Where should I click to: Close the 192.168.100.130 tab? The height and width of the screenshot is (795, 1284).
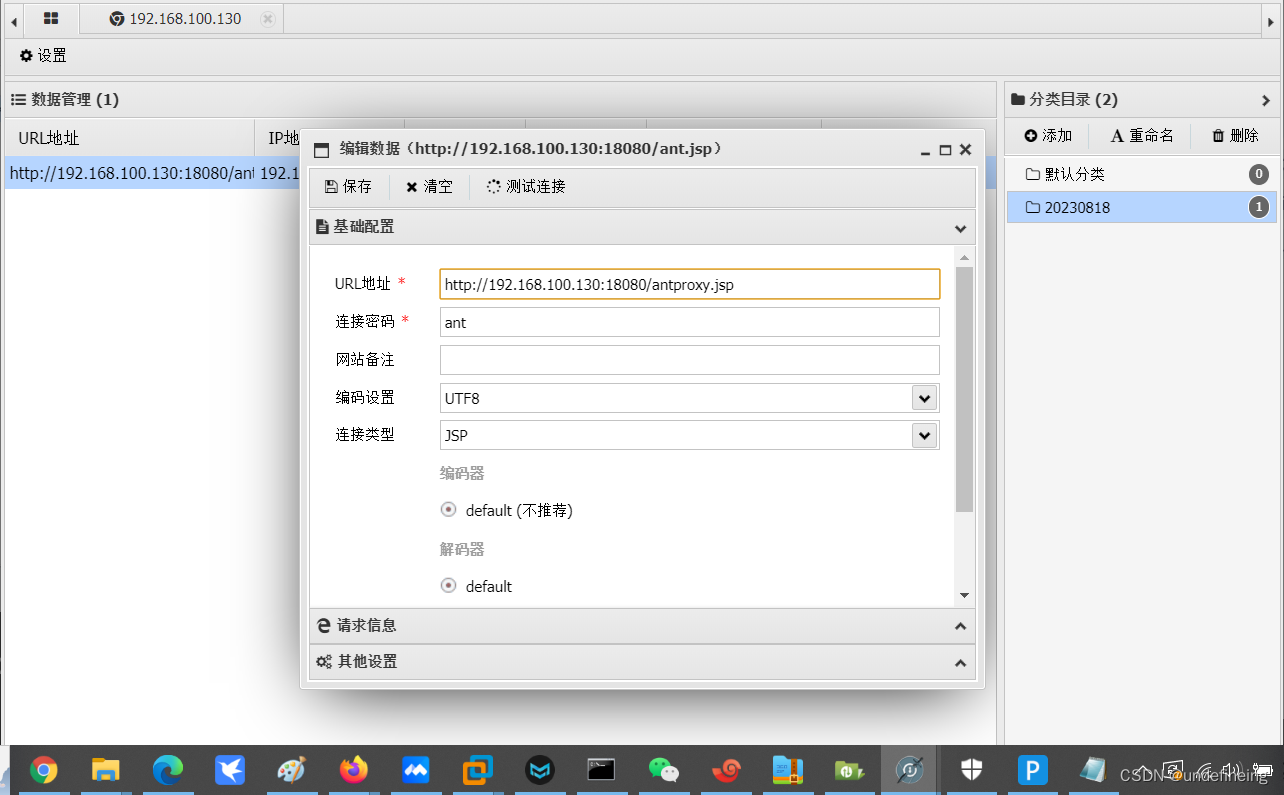pyautogui.click(x=267, y=19)
